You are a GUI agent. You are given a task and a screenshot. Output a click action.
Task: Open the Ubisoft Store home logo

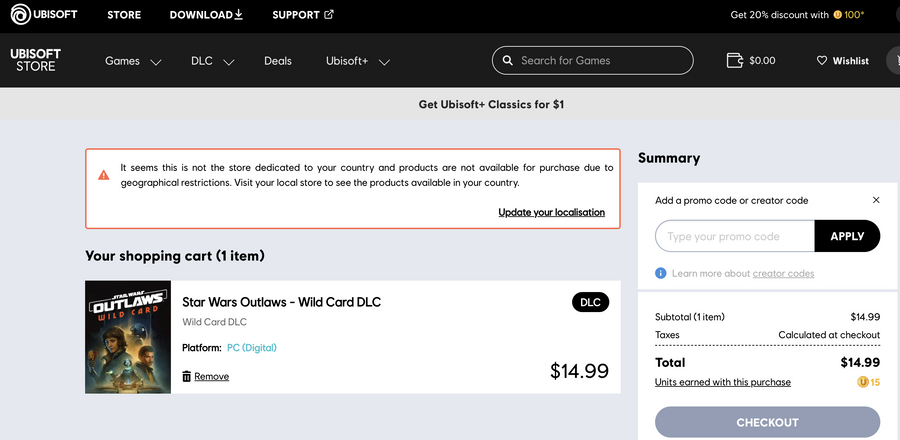pyautogui.click(x=36, y=60)
